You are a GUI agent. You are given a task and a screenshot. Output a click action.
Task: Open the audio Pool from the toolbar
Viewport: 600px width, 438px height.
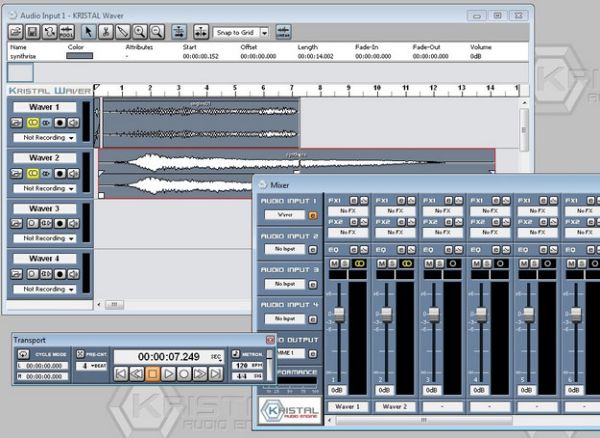[x=66, y=32]
